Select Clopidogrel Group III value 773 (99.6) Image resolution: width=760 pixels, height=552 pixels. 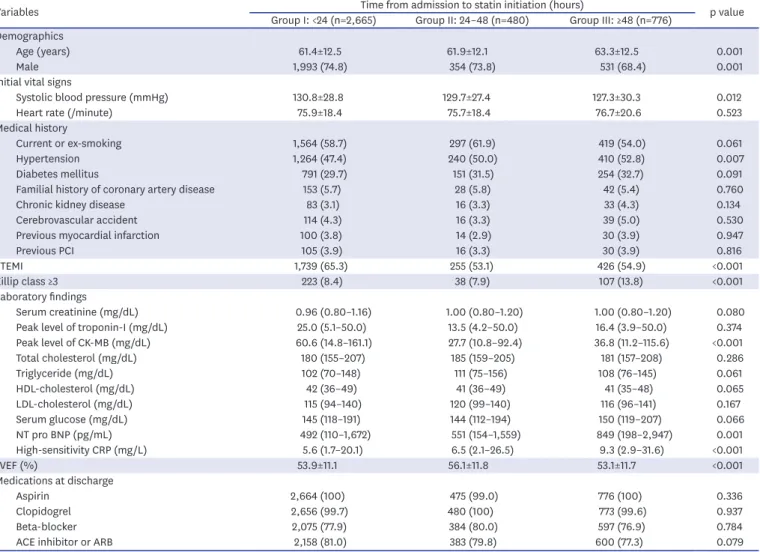point(622,512)
